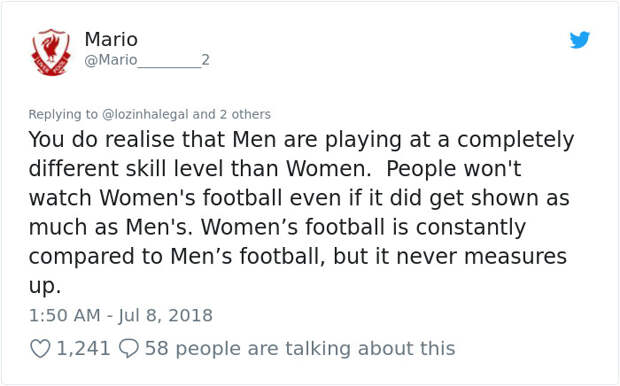Like the tweet using the heart icon
Viewport: 620px width, 386px height.
click(x=40, y=349)
